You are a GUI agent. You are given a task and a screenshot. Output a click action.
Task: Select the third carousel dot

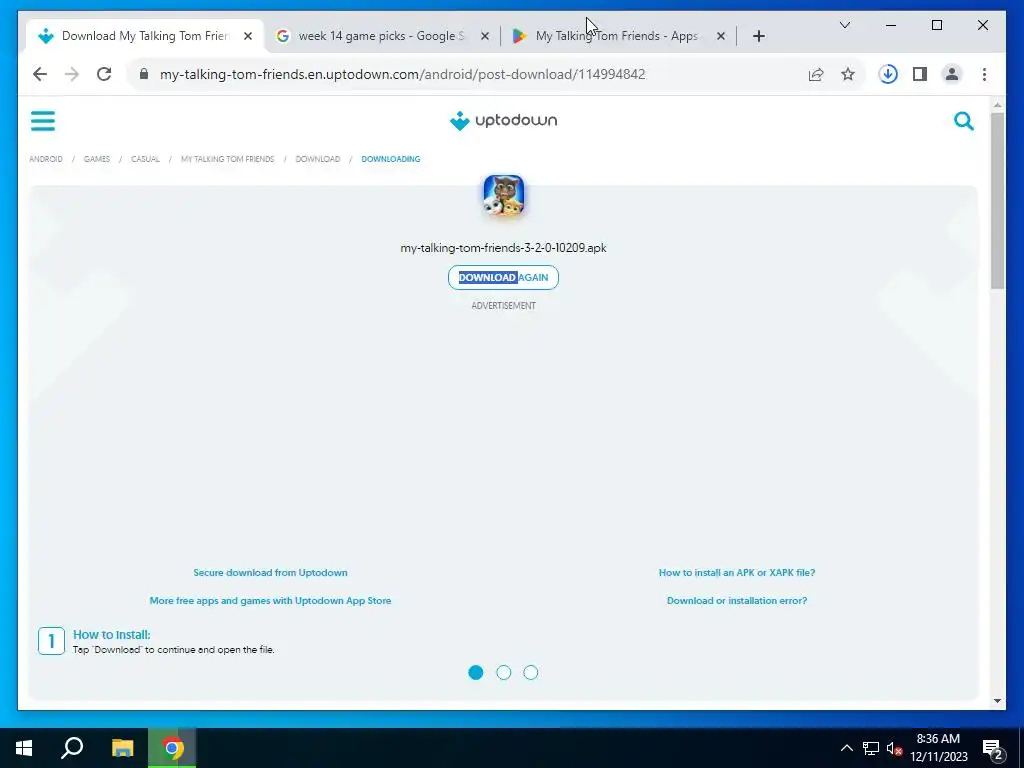[531, 673]
